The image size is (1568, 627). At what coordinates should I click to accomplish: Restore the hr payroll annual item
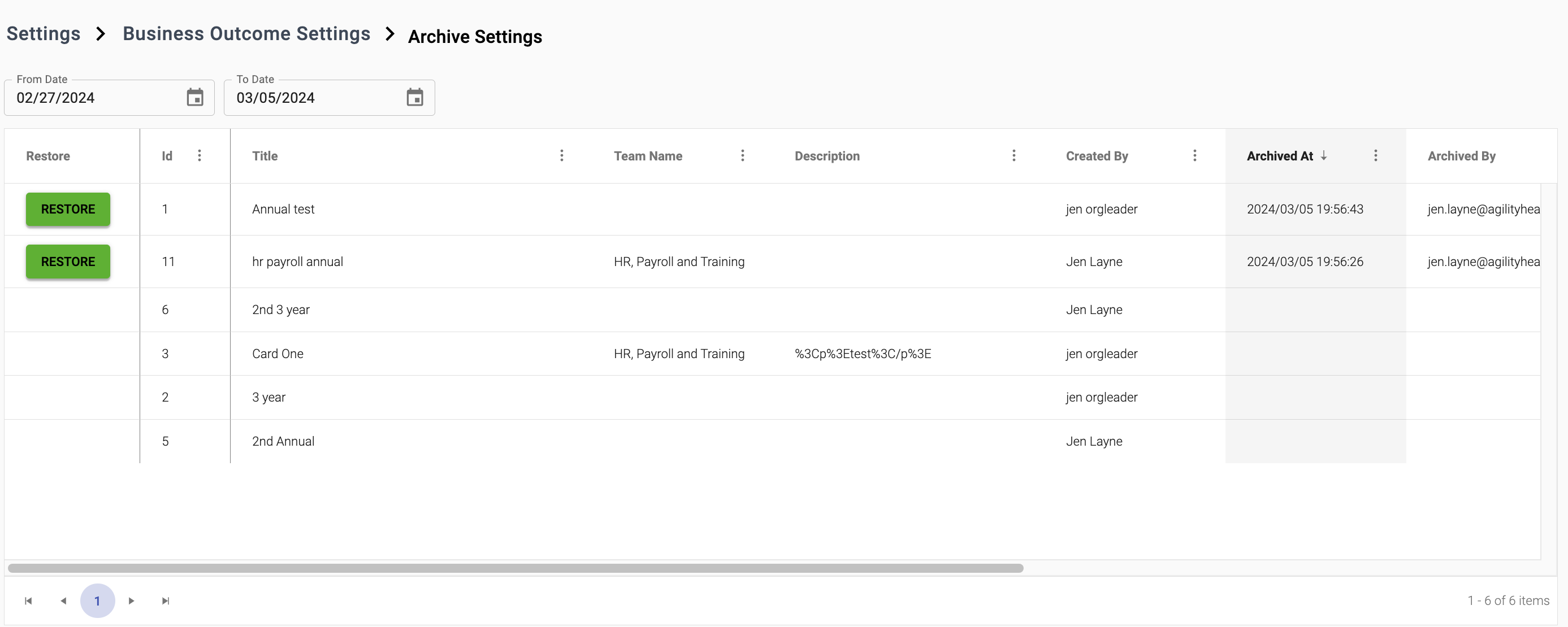[68, 262]
